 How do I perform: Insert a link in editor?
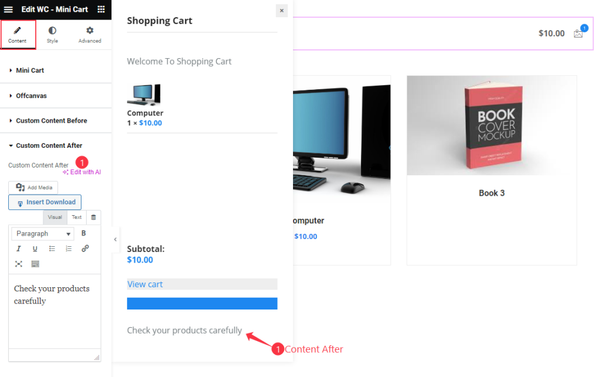(85, 249)
